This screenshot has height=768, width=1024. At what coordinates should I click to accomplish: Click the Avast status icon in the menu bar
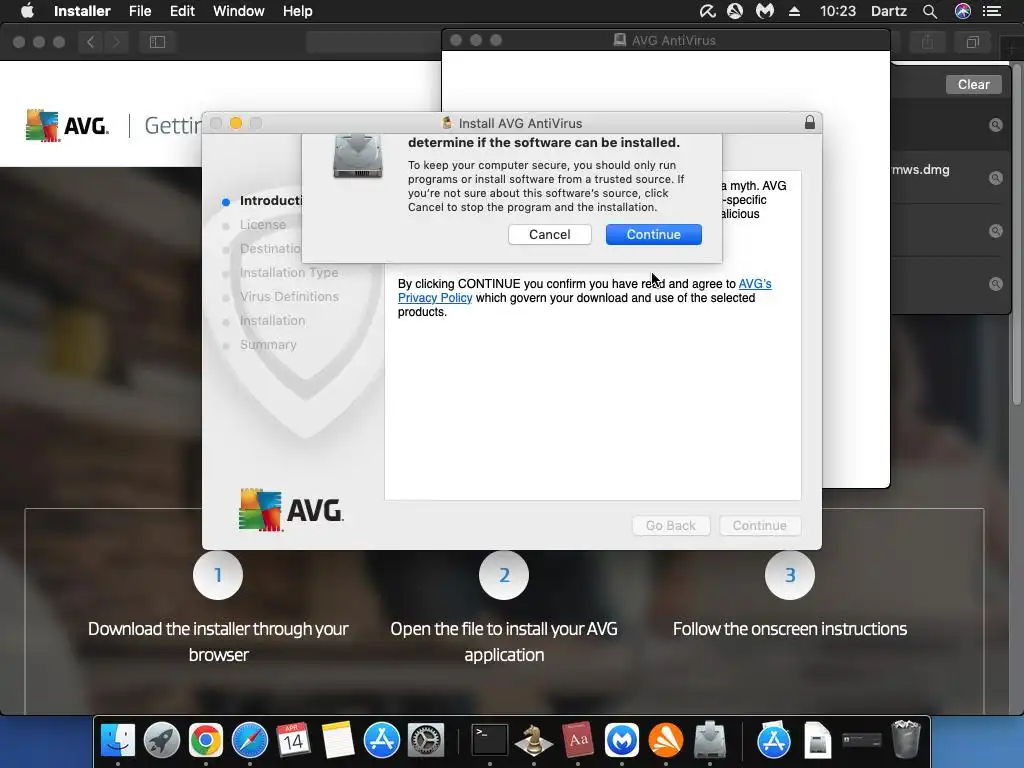point(735,11)
